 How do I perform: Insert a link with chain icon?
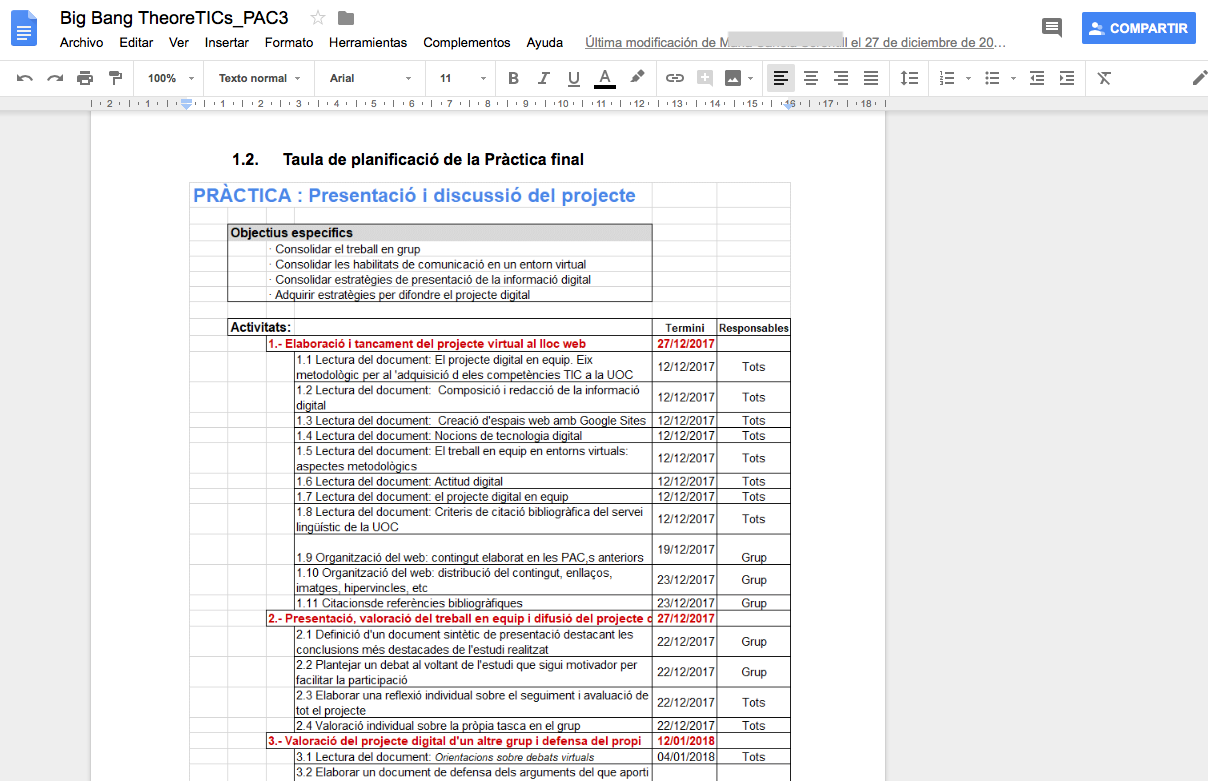click(x=675, y=78)
